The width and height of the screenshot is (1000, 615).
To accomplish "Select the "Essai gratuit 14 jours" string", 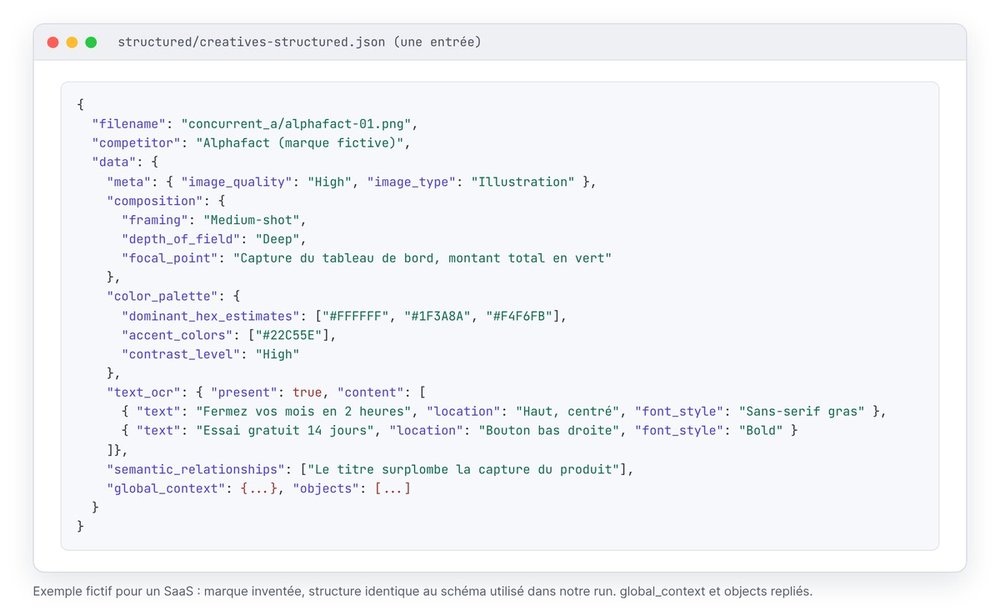I will 285,431.
